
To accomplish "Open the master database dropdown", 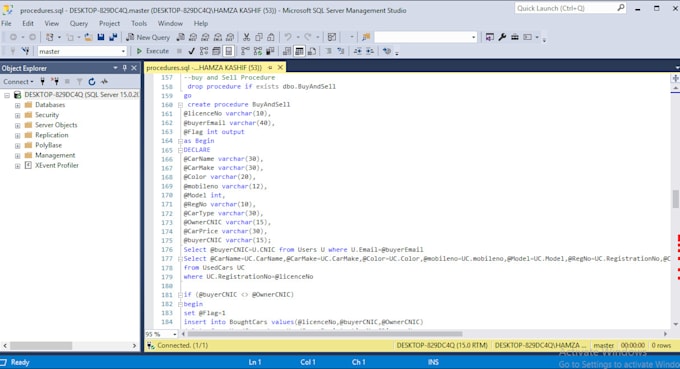I will [123, 51].
